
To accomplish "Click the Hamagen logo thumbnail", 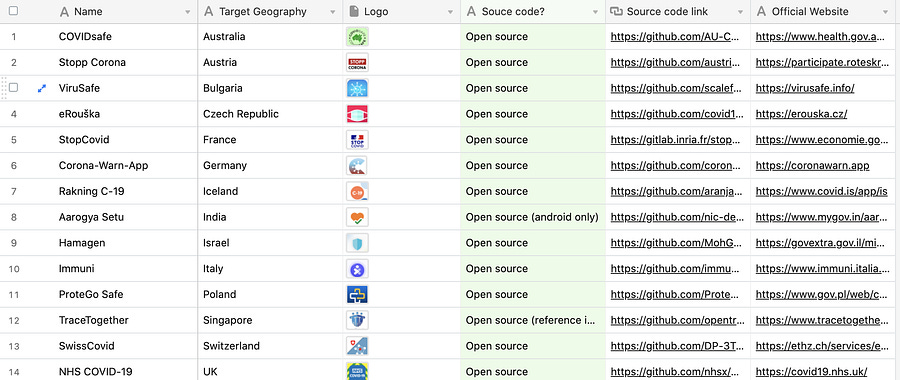I will (x=357, y=243).
